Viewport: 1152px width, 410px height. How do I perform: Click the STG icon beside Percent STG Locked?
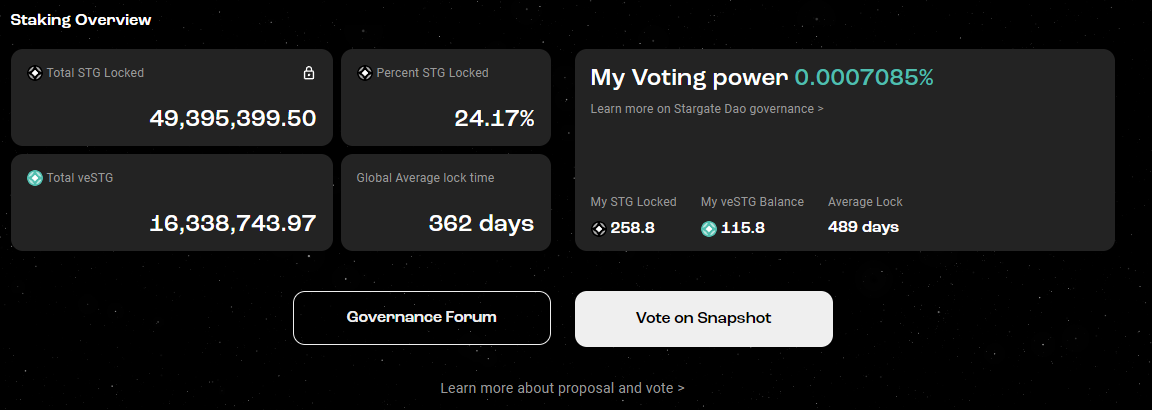click(x=364, y=73)
